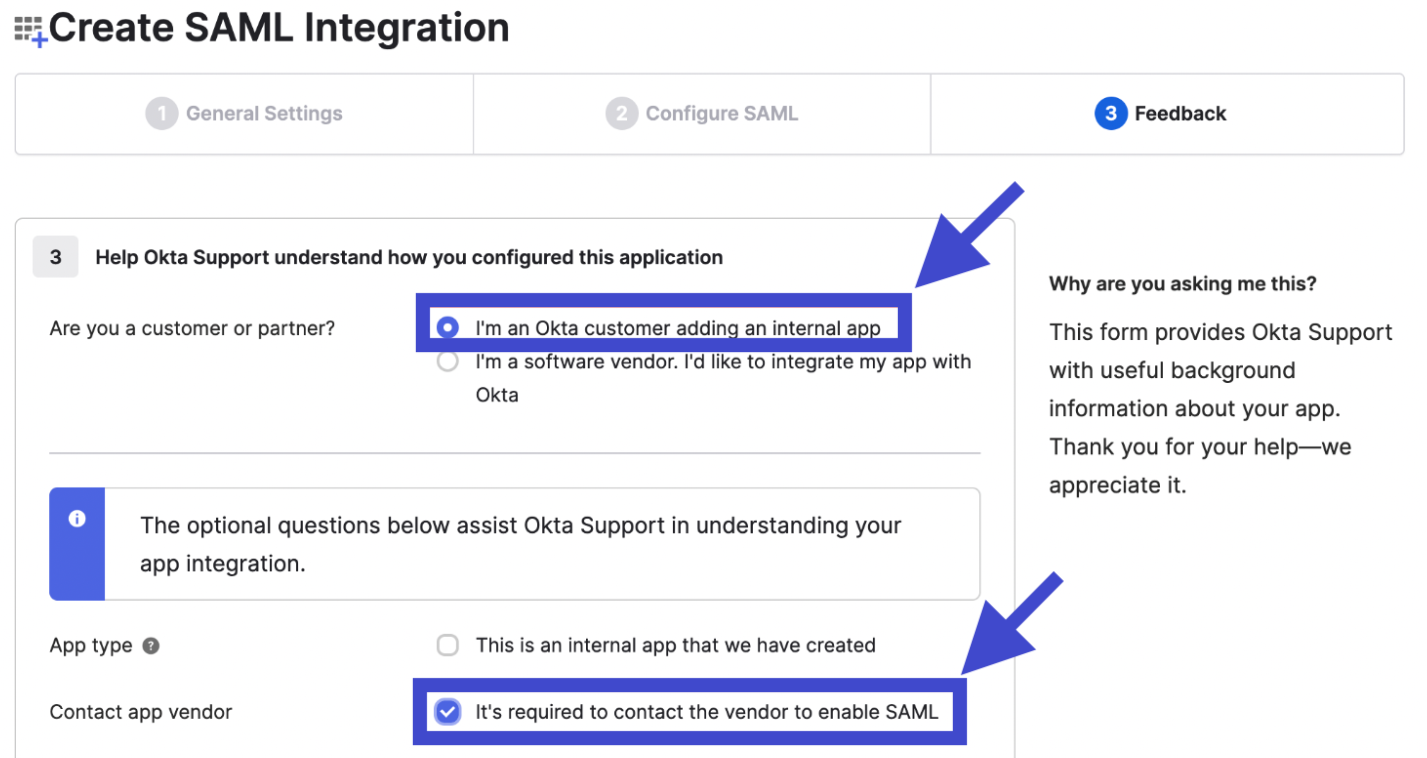Click the Help Okta Support section heading
This screenshot has height=758, width=1427.
pos(408,258)
